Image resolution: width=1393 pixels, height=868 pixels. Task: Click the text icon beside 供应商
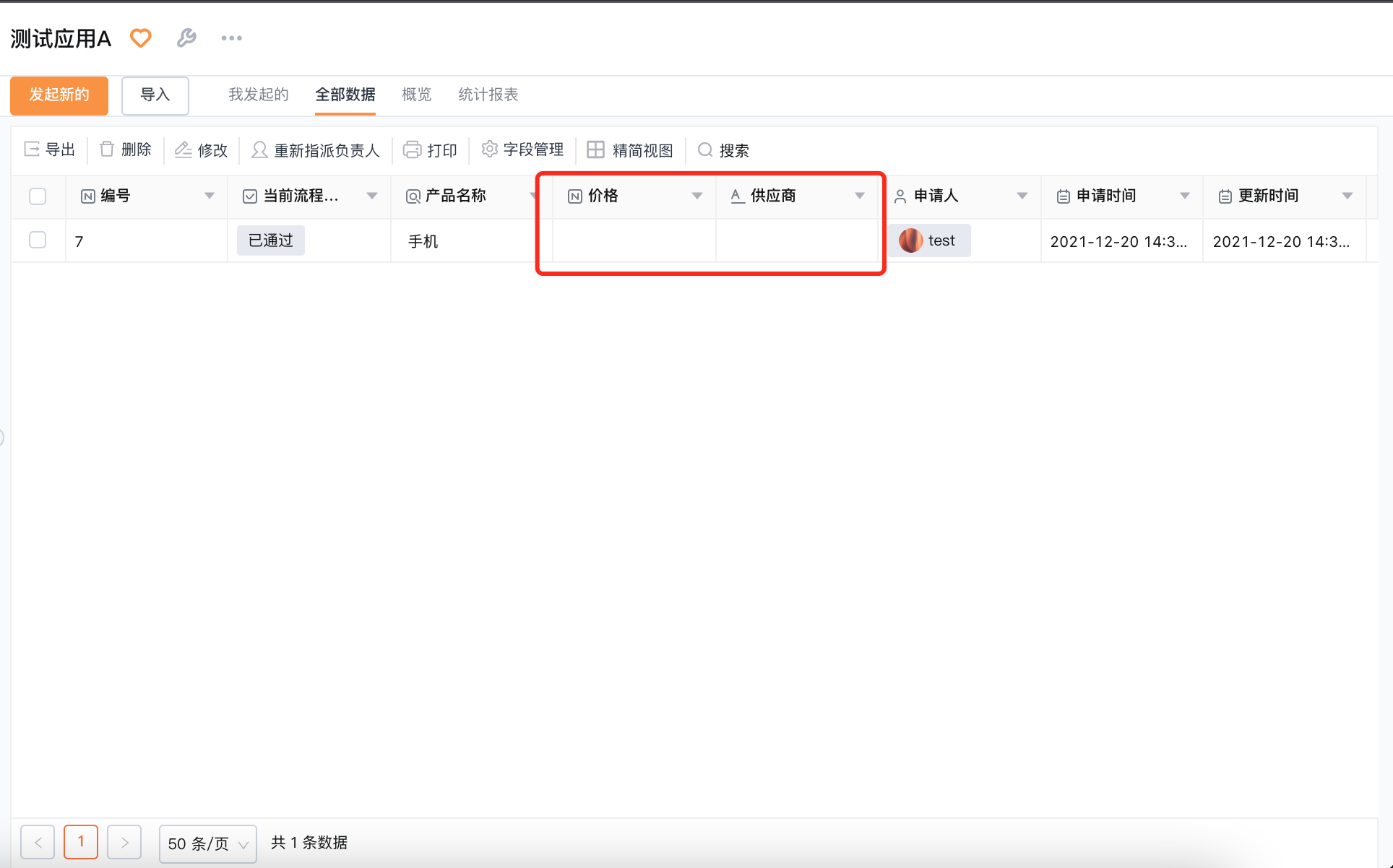(737, 196)
